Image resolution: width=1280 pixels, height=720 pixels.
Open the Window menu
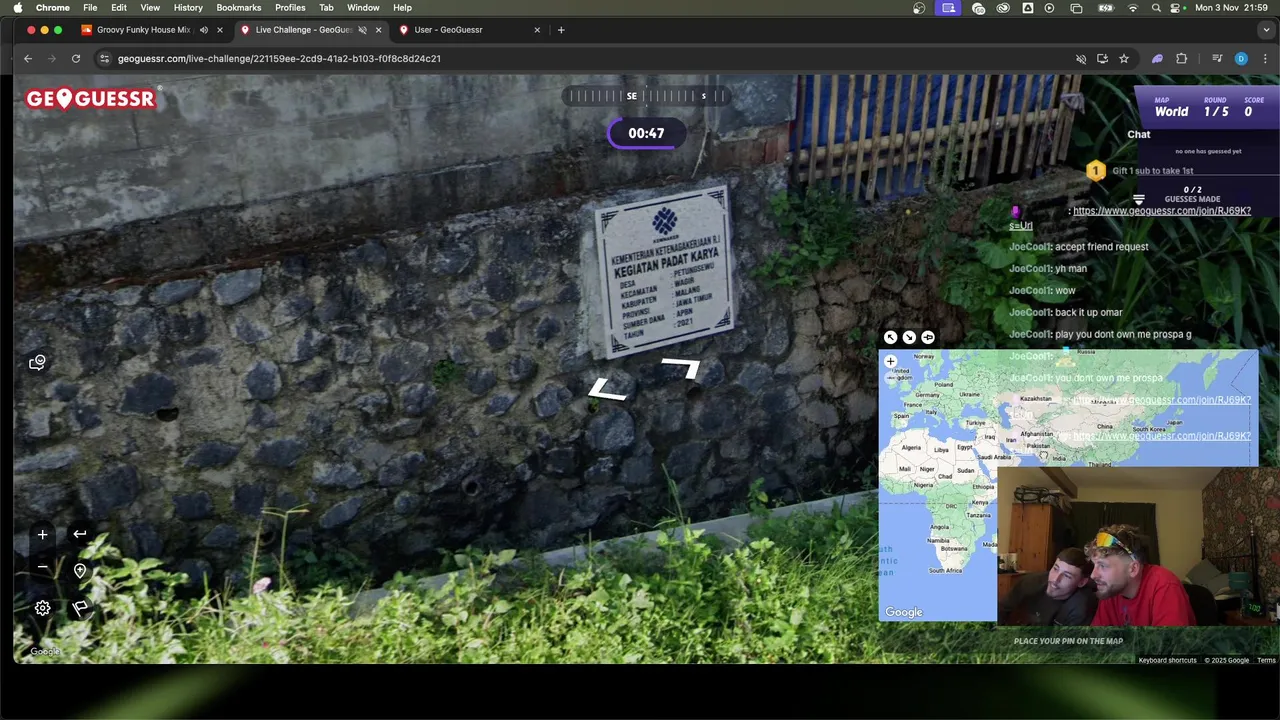363,7
